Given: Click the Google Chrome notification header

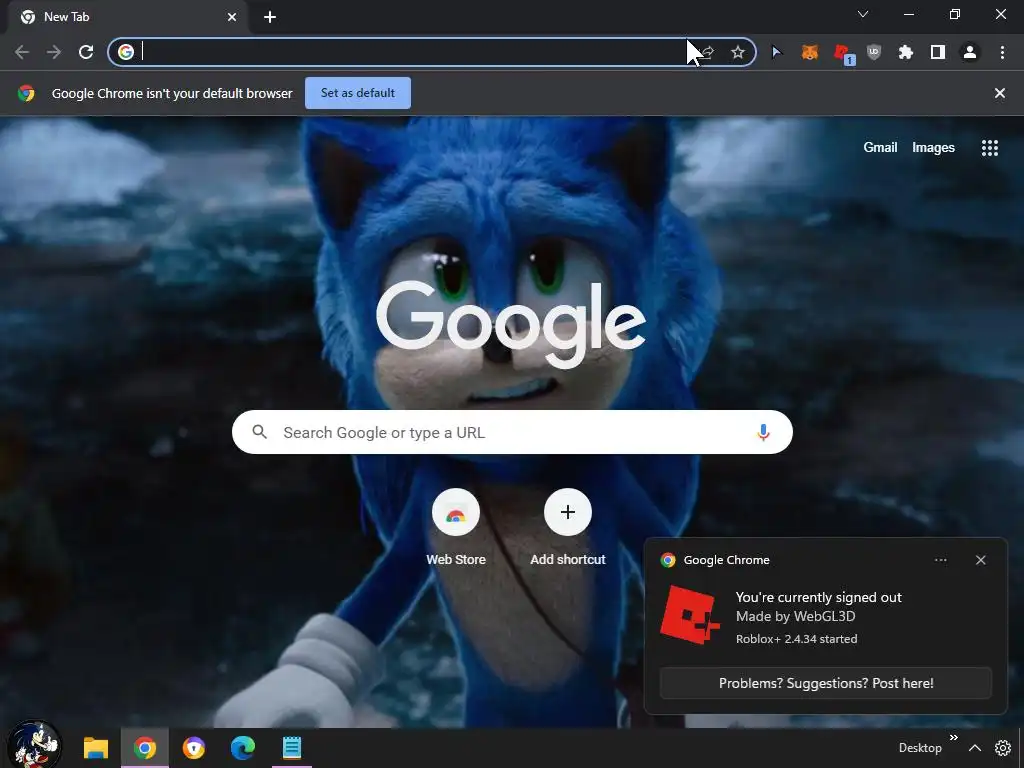Looking at the screenshot, I should tap(726, 560).
